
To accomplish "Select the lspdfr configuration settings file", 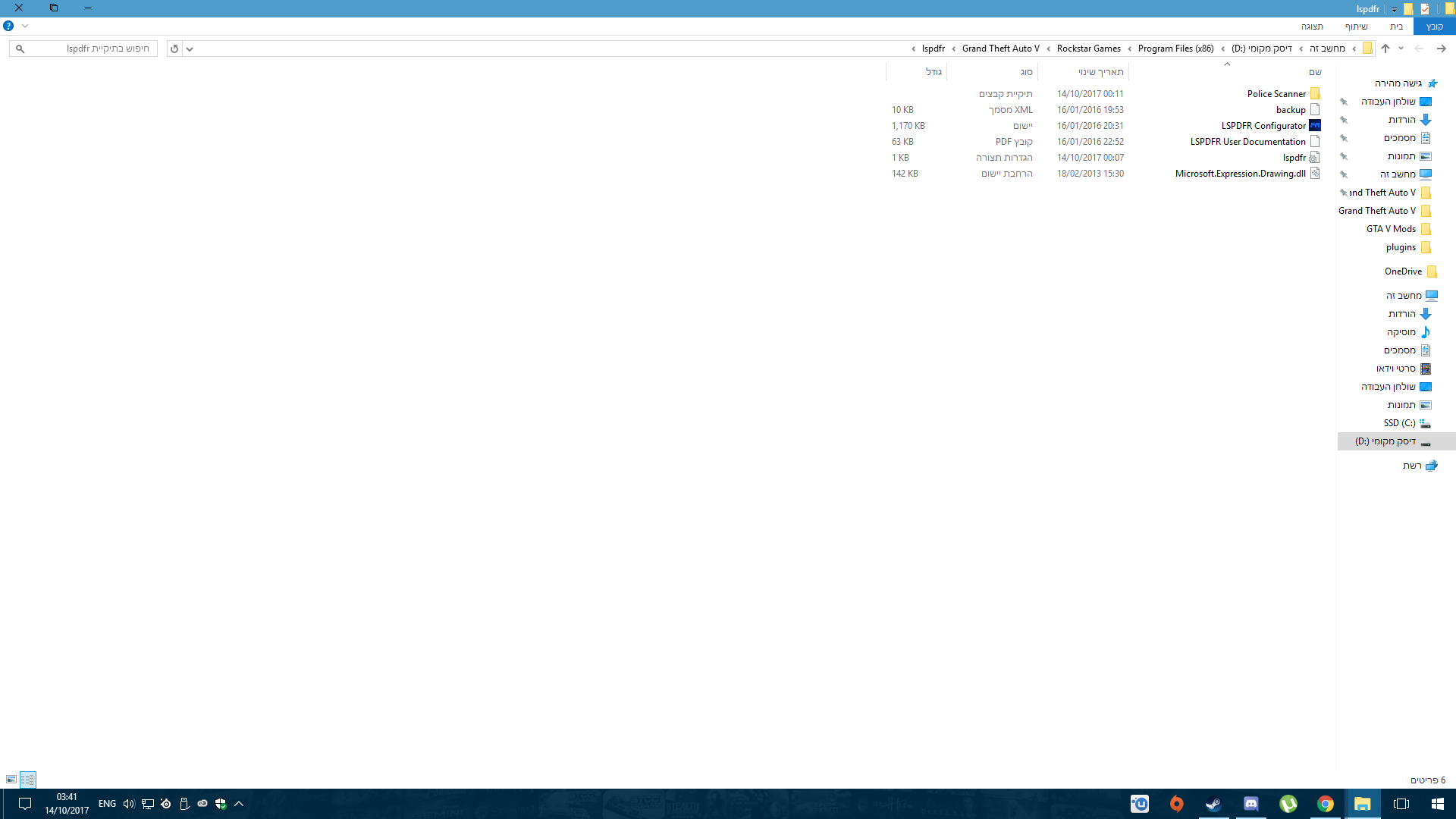I will (x=1294, y=158).
